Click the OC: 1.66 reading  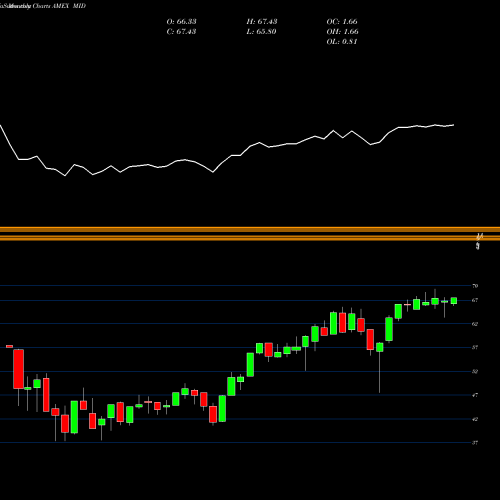coord(342,22)
